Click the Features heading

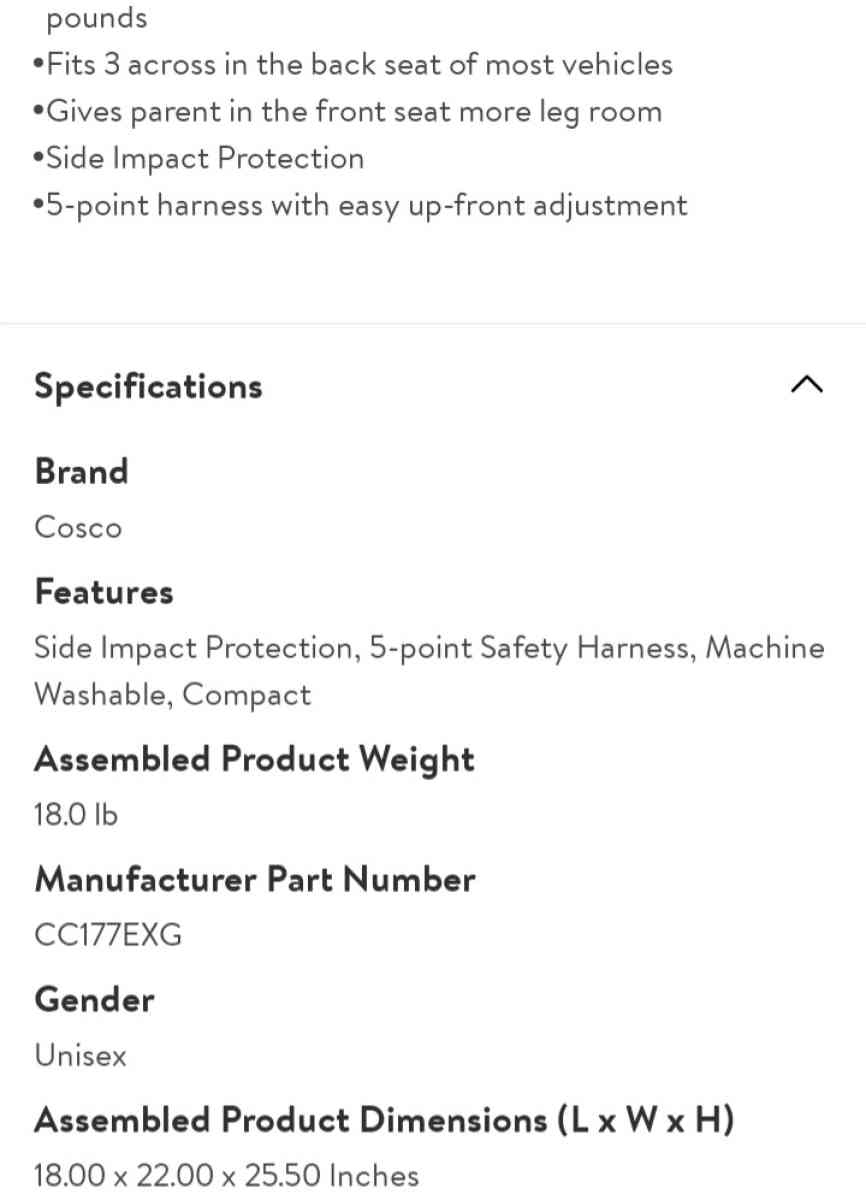103,591
